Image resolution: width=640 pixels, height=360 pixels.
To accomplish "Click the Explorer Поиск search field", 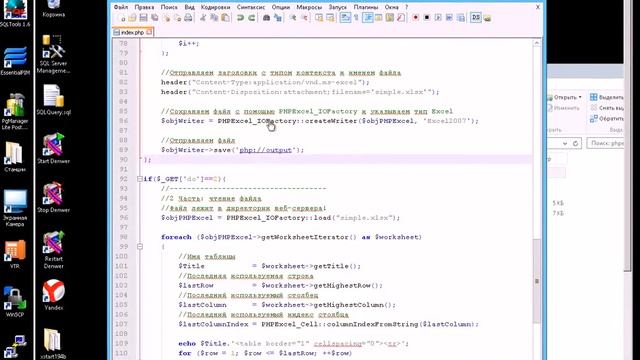I will 606,143.
